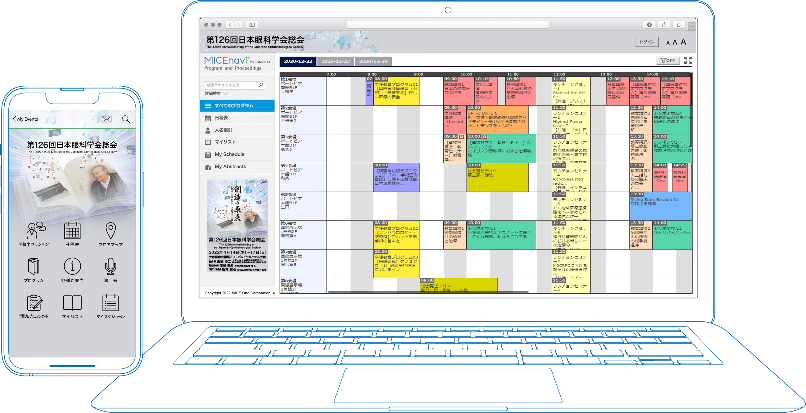The height and width of the screenshot is (413, 806).
Task: Open the My Schedule notepad icon on phone
Action: (x=110, y=302)
